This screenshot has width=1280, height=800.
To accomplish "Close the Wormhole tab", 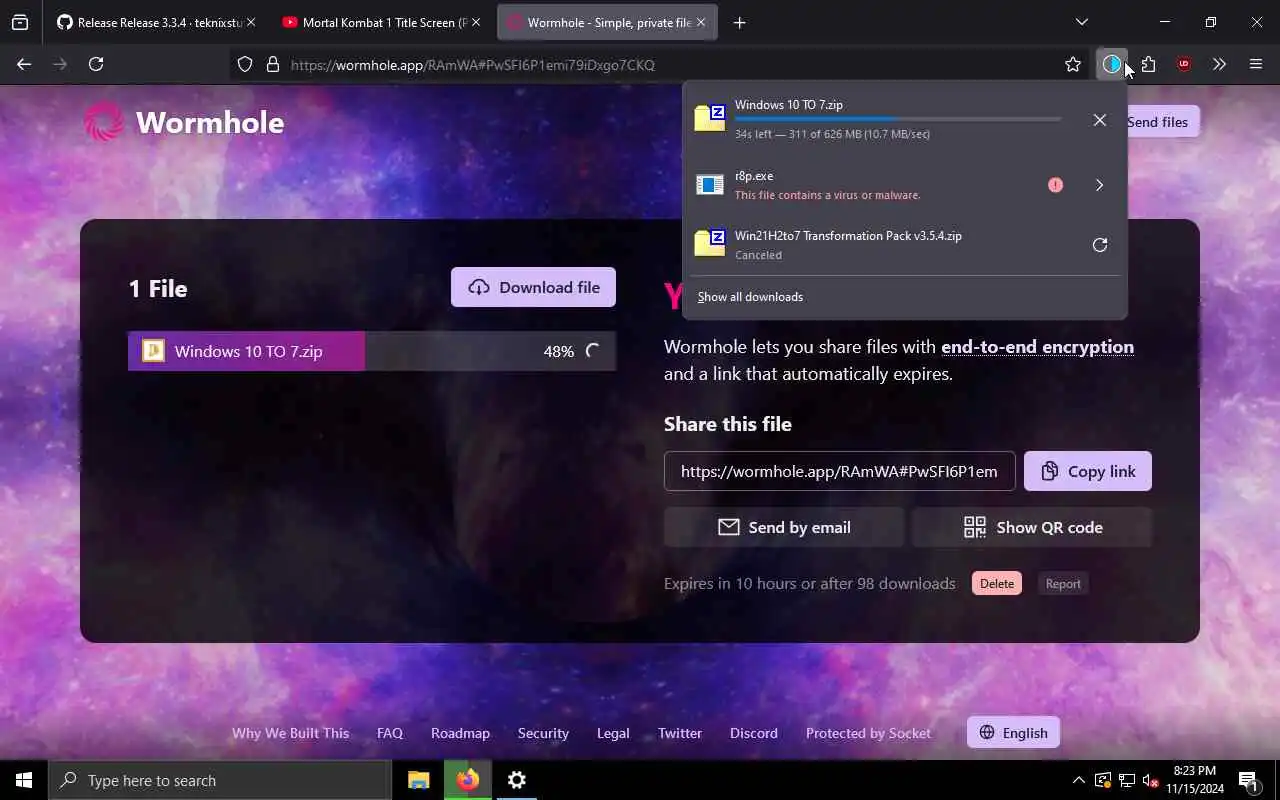I will click(x=701, y=22).
